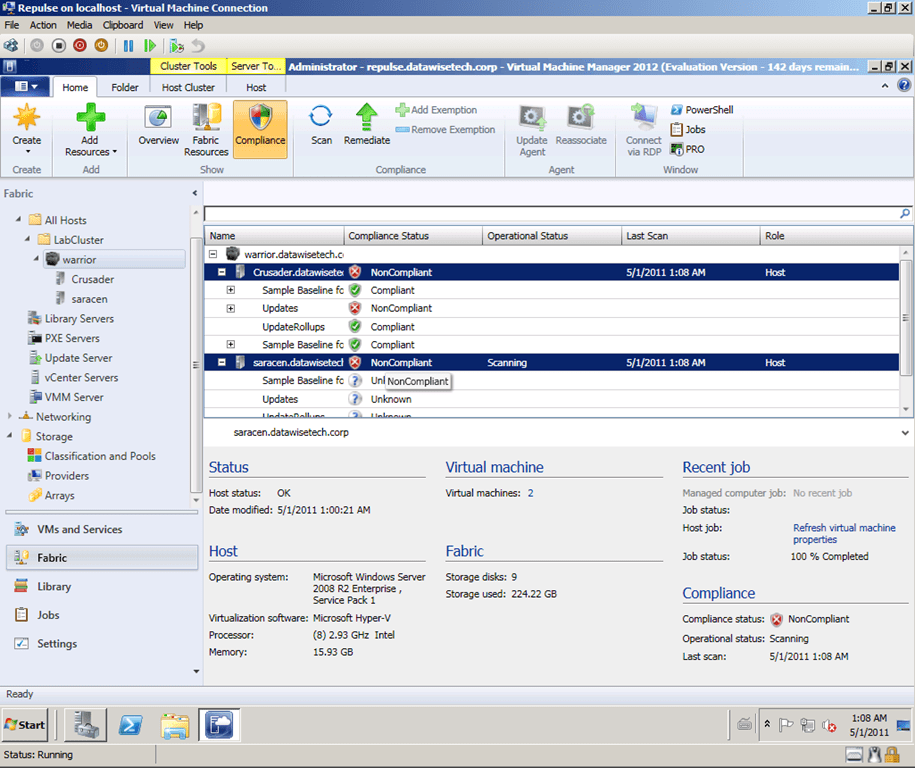915x768 pixels.
Task: Open the Settings workspace
Action: coord(102,644)
